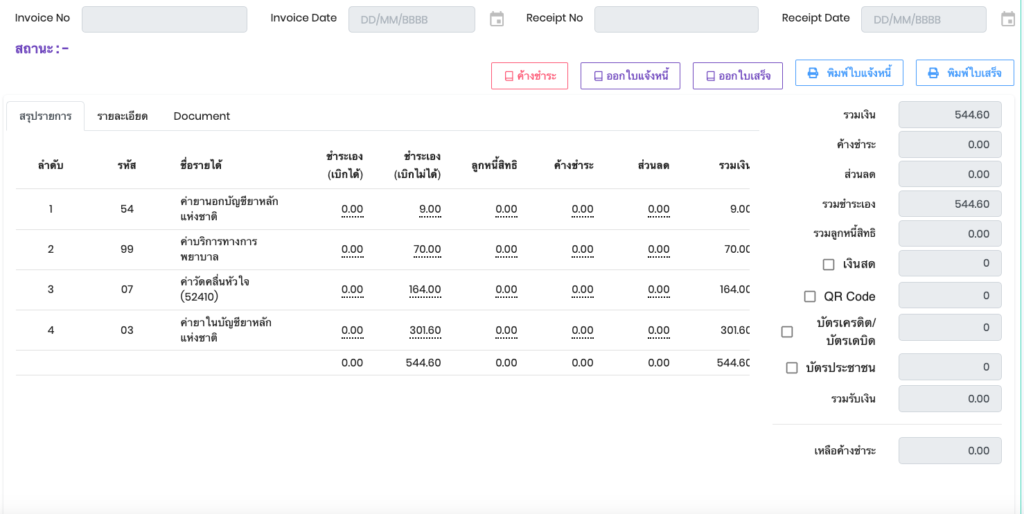The image size is (1024, 514).
Task: Click the Invoice Date field
Action: 411,19
